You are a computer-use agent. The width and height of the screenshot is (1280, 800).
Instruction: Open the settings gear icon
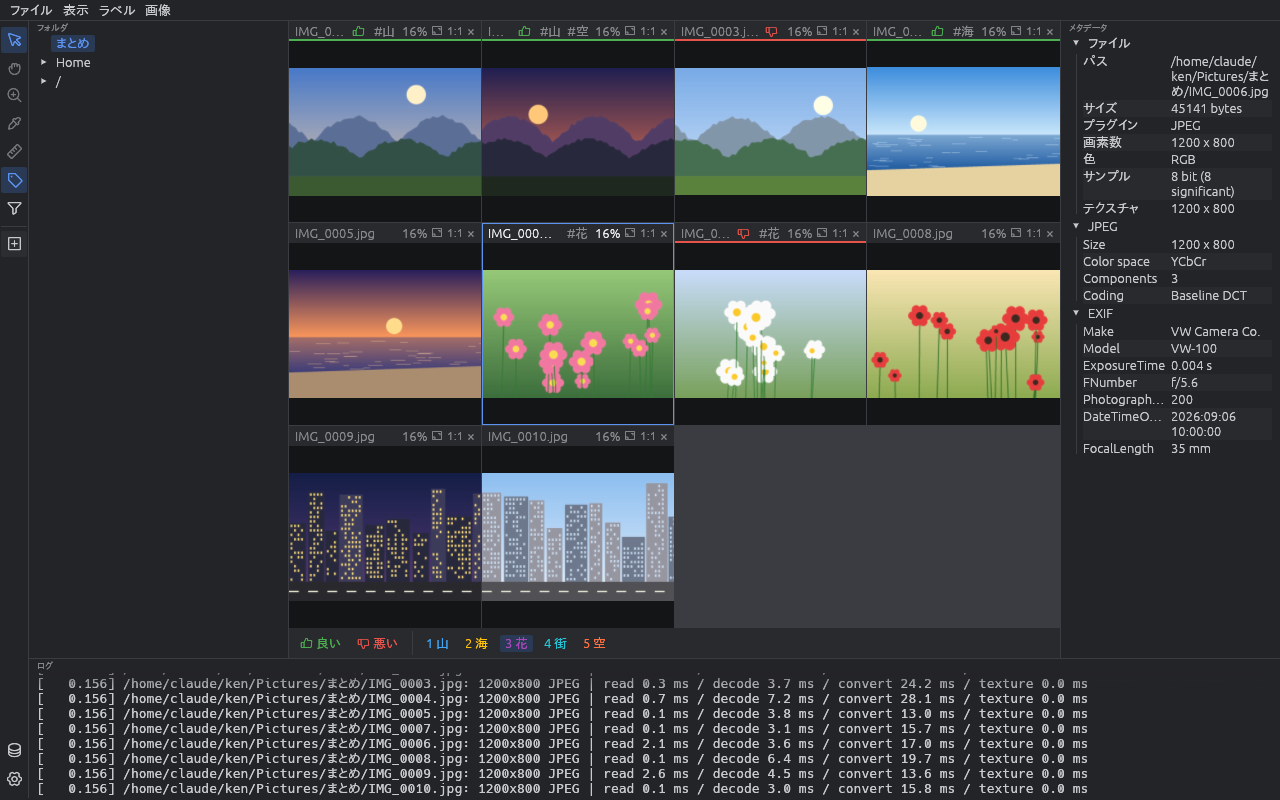pos(14,778)
